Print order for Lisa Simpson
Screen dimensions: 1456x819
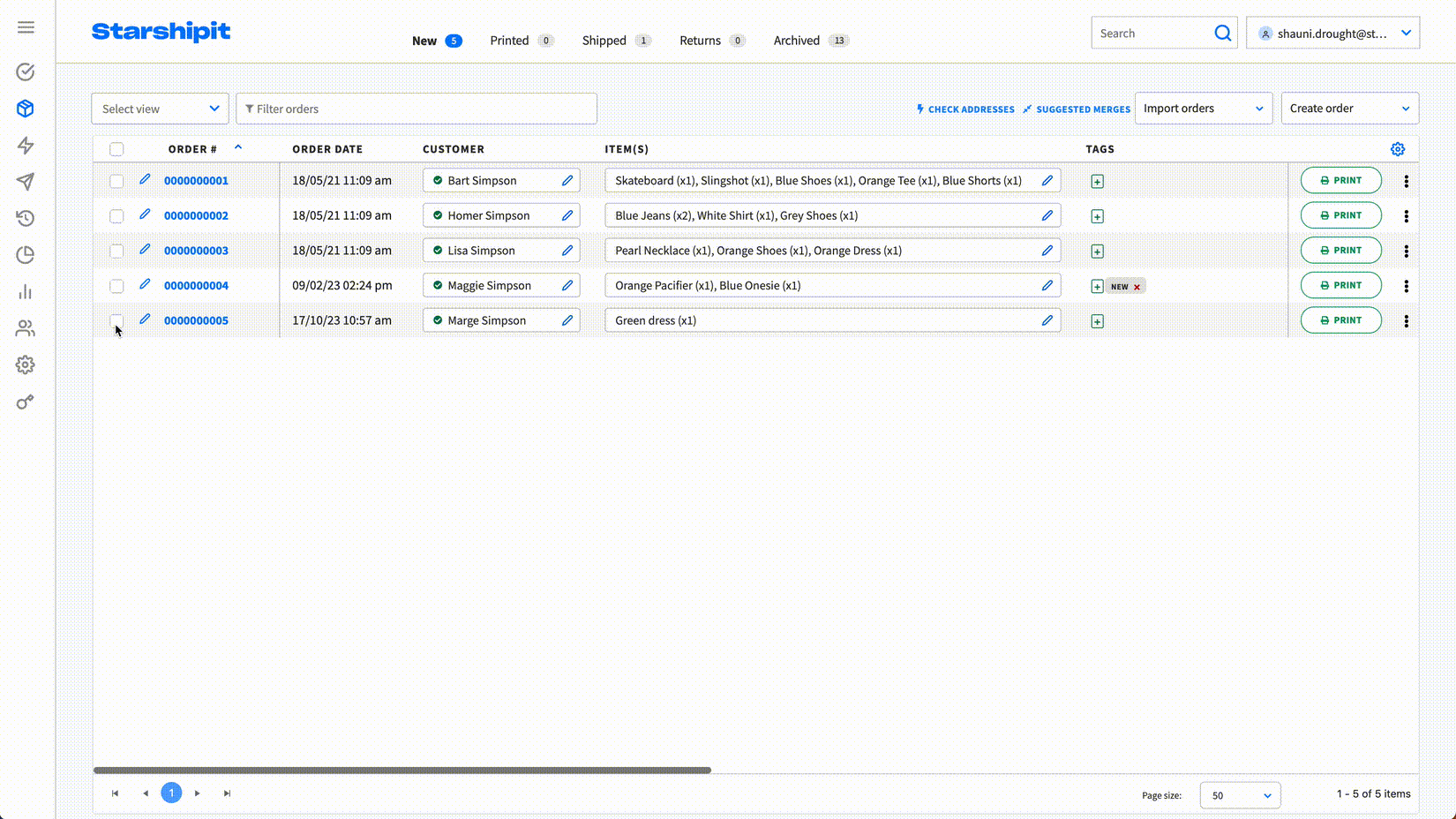[x=1340, y=251]
